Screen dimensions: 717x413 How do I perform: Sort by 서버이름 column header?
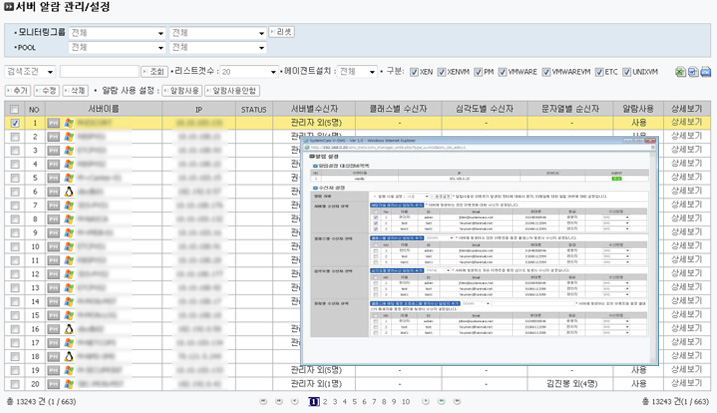[104, 109]
